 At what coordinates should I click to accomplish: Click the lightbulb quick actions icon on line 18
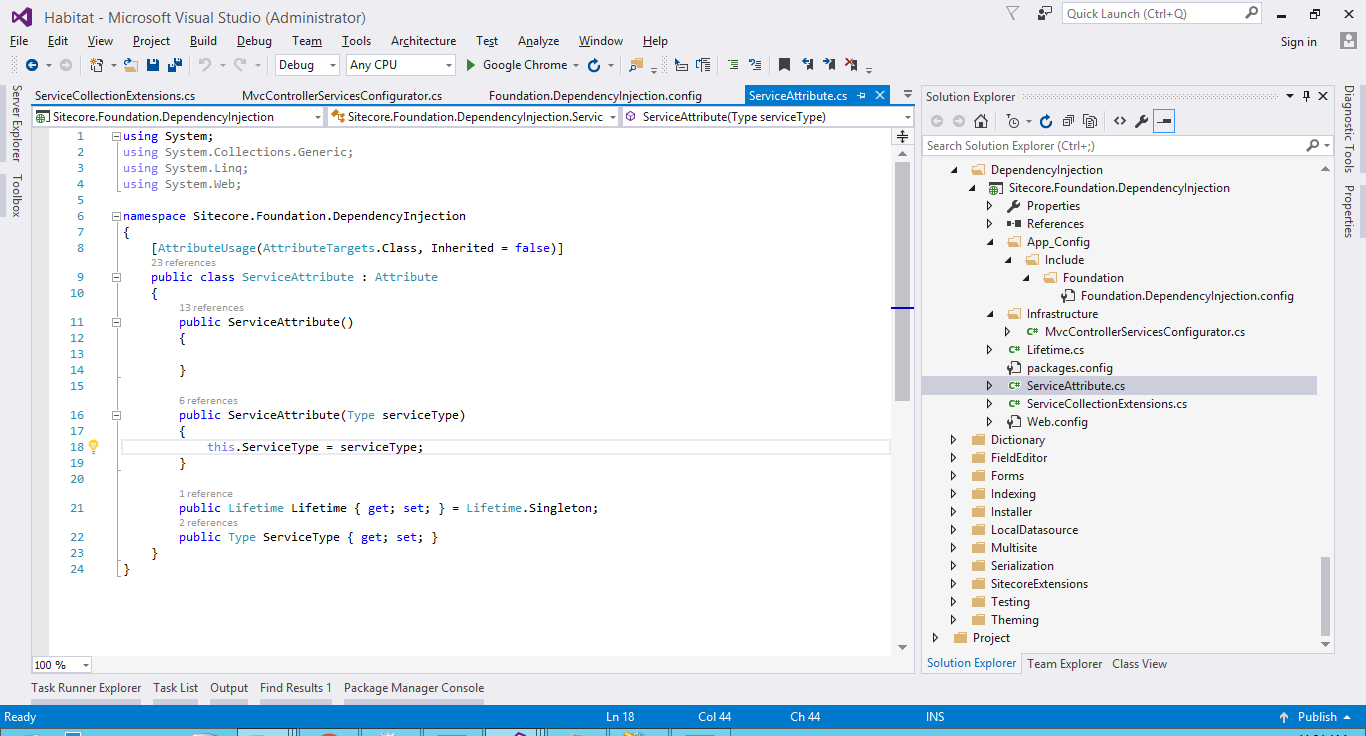click(94, 447)
